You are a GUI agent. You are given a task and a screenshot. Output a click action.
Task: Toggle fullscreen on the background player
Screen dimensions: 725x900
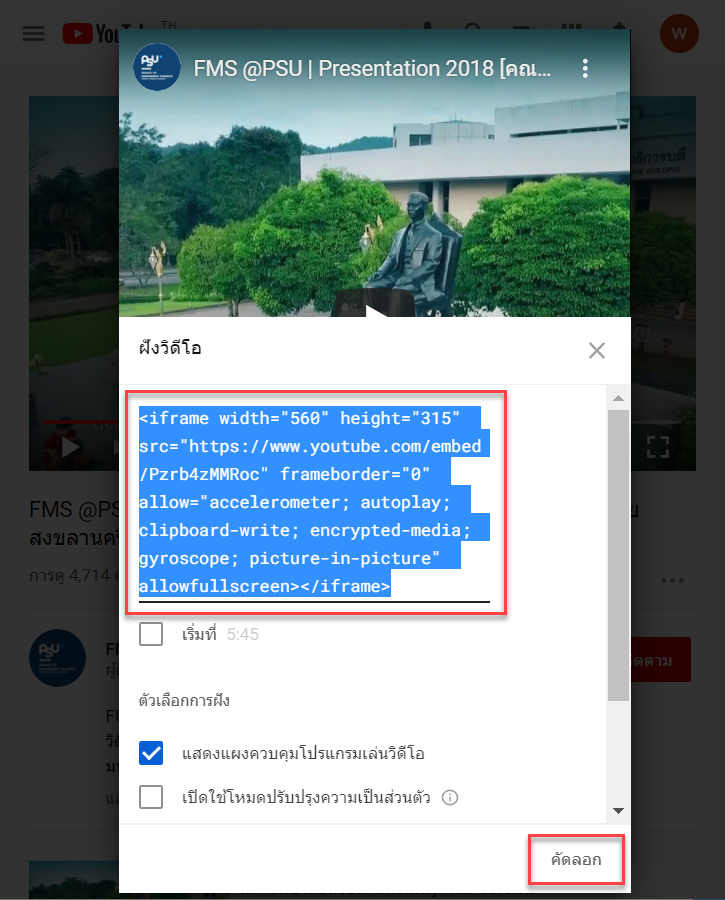(658, 447)
